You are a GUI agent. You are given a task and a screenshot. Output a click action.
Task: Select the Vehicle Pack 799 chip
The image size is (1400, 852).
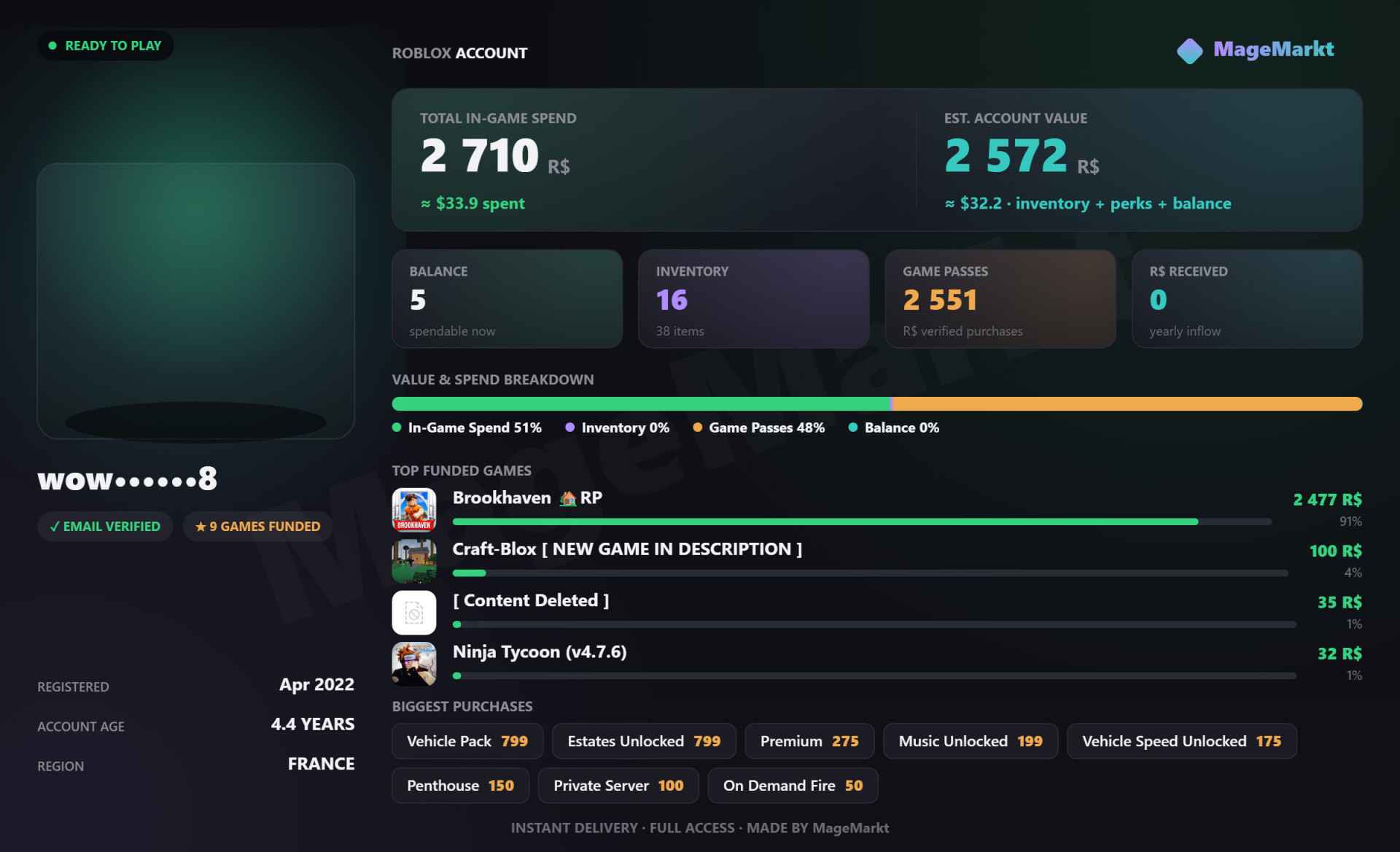(x=467, y=741)
